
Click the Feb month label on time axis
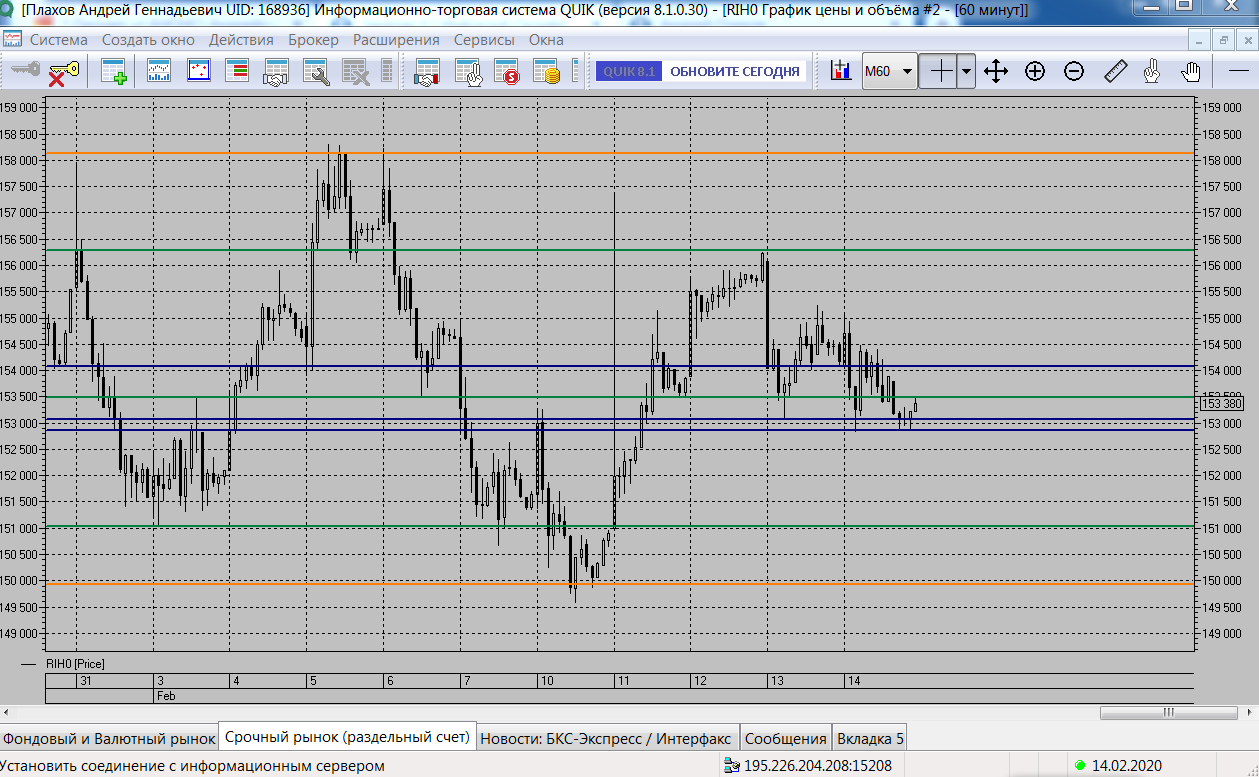[166, 694]
